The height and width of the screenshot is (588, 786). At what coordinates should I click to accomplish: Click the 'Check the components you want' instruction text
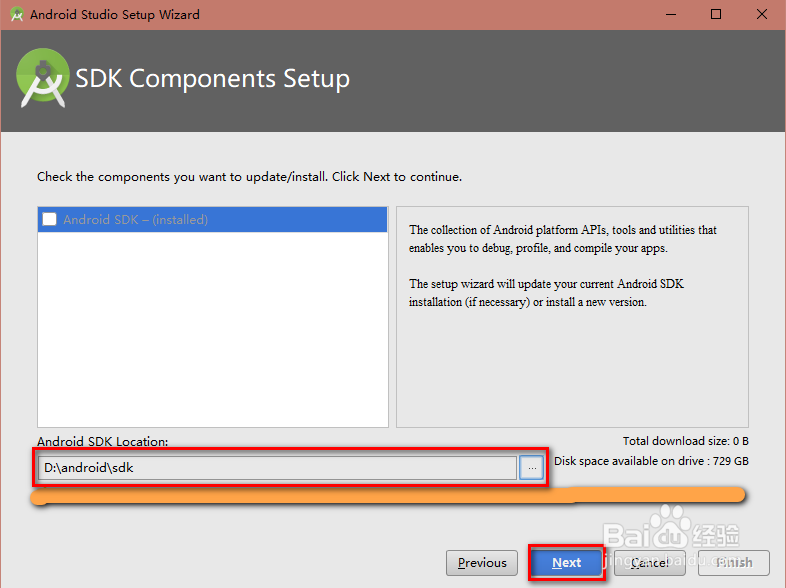249,177
